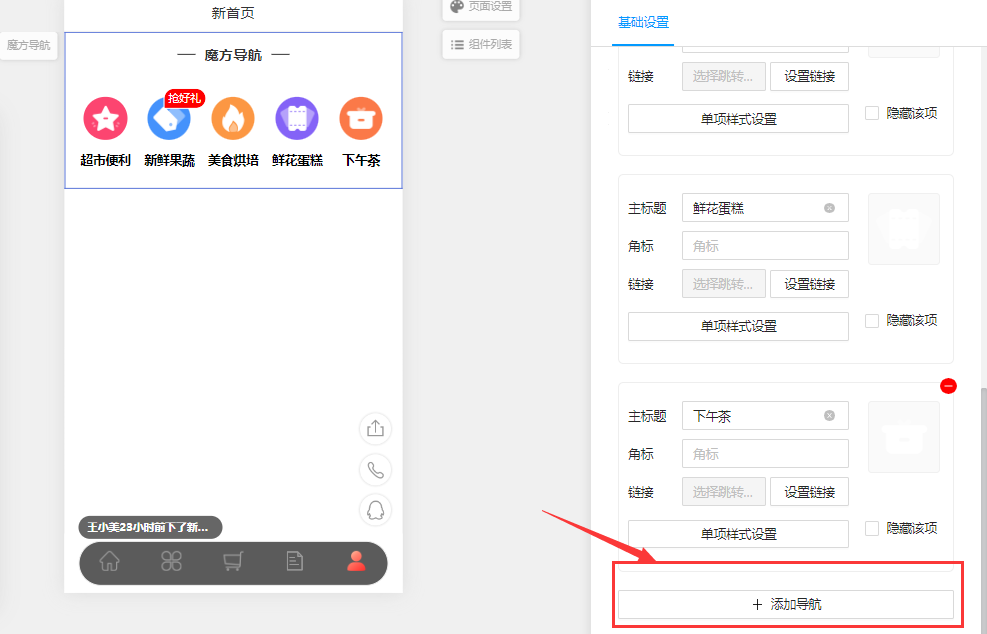The image size is (987, 634).
Task: Check the topmost 隐藏该项 checkbox
Action: 872,113
